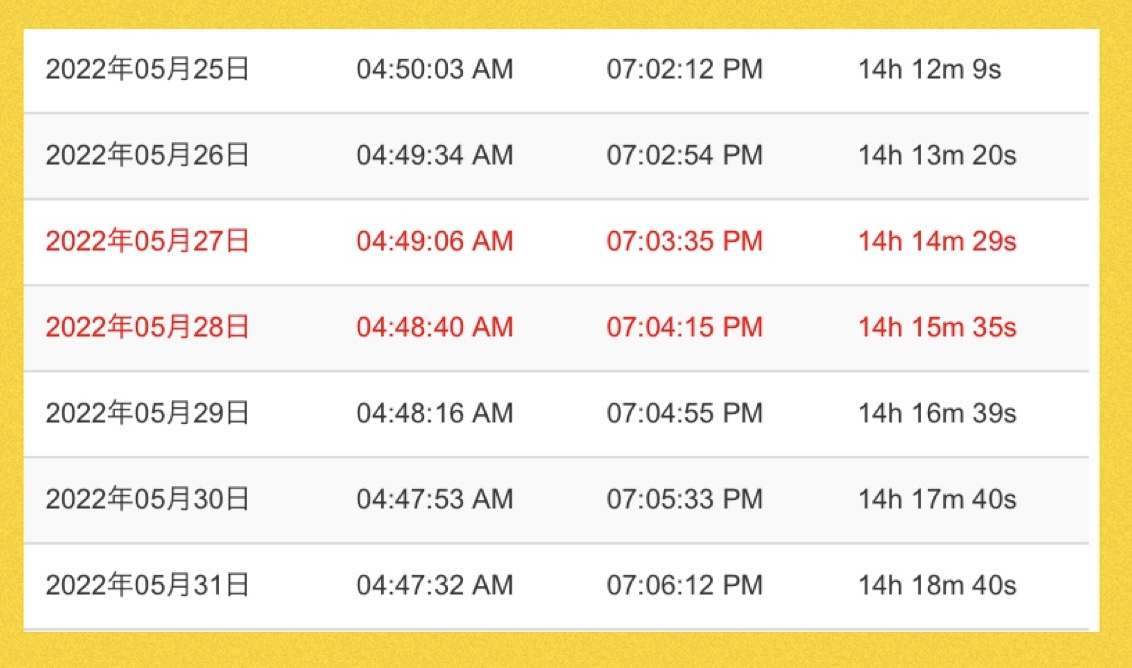Select highlighted date 2022年05月28日
Image resolution: width=1132 pixels, height=668 pixels.
147,327
